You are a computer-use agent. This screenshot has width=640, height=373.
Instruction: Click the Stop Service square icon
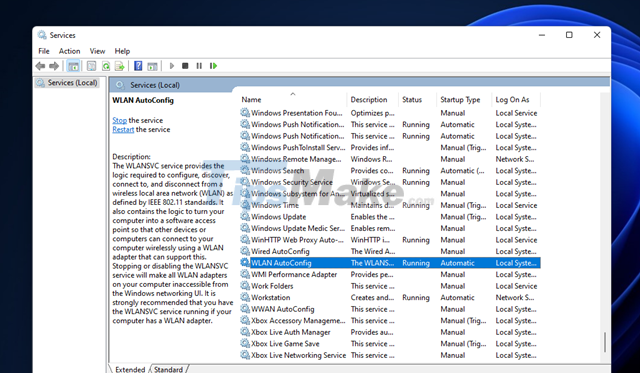click(x=185, y=66)
